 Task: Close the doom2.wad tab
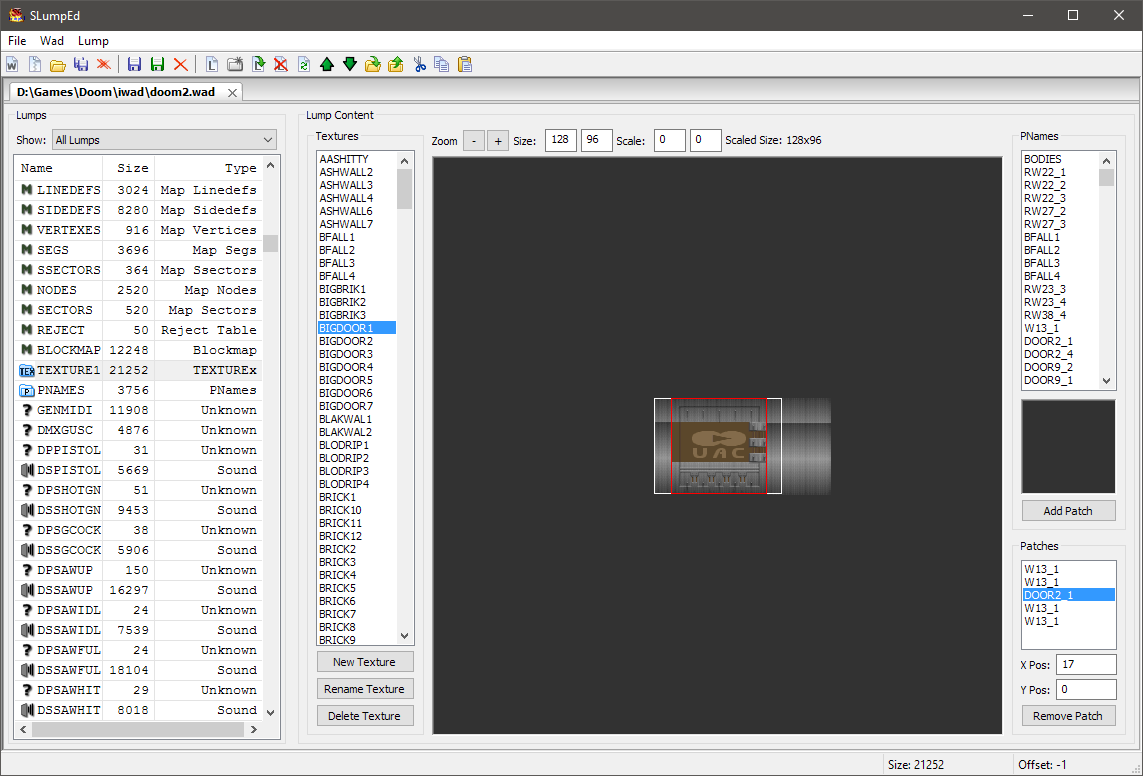pyautogui.click(x=232, y=92)
